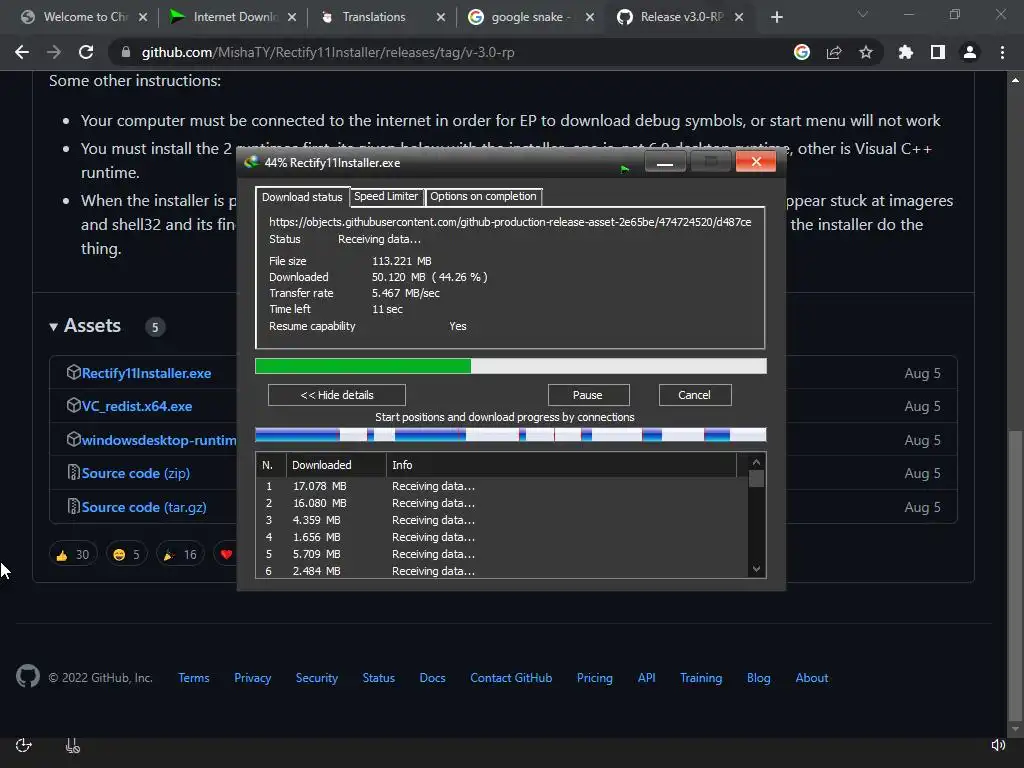Screen dimensions: 1024x768
Task: Pause the Rectify11Installer download
Action: [x=588, y=395]
